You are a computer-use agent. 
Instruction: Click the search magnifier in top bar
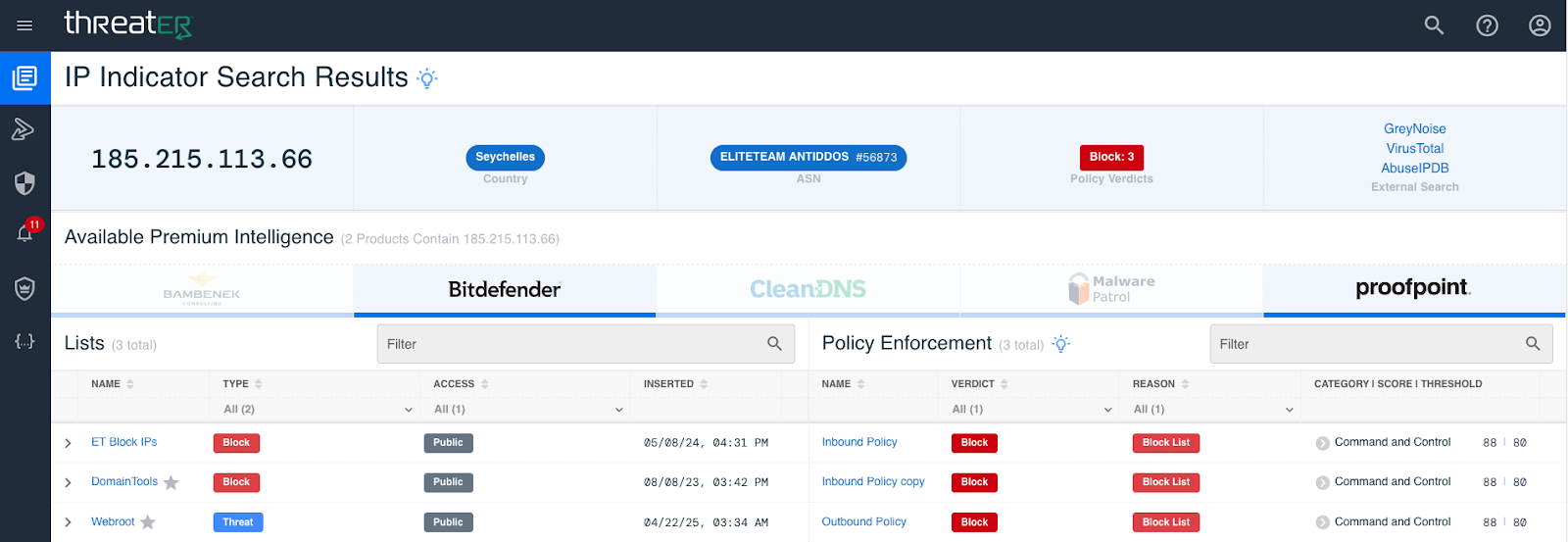(x=1434, y=25)
